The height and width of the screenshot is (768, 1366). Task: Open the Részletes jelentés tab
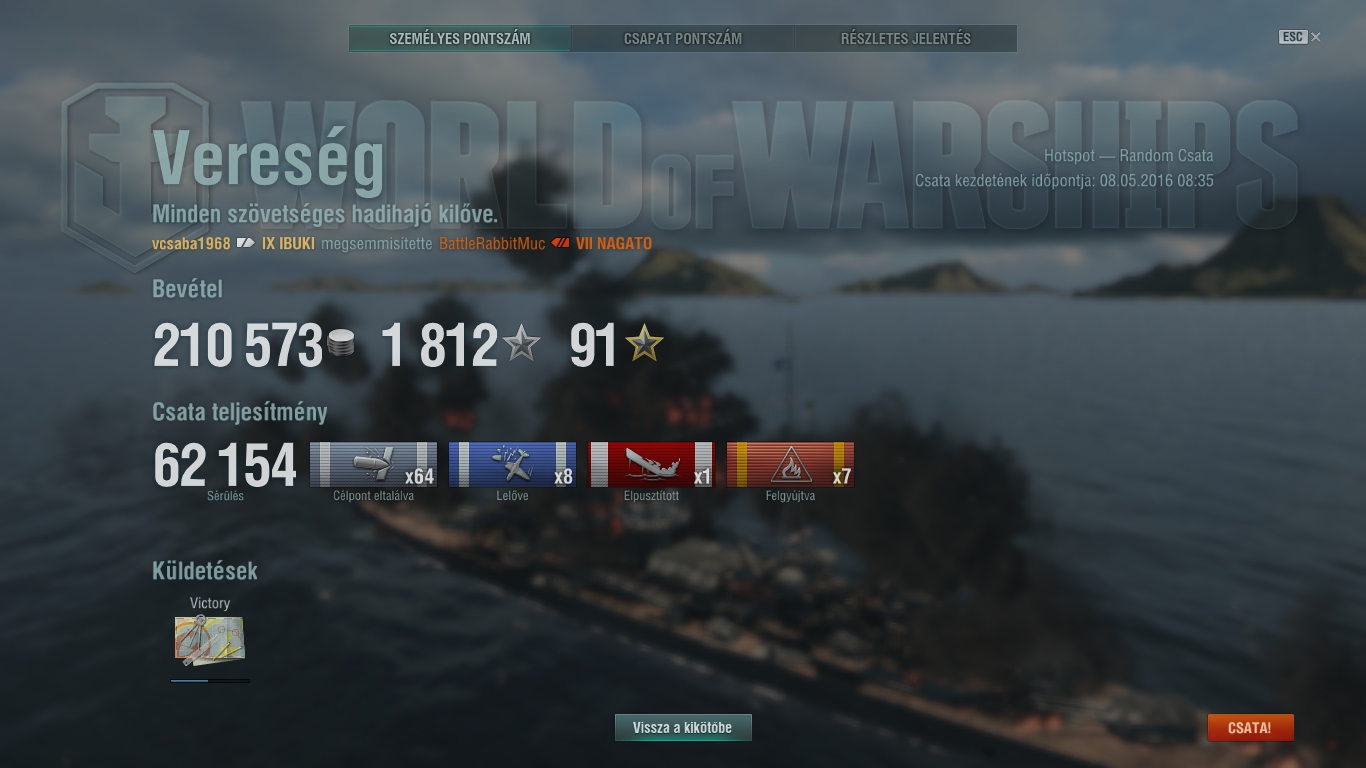(x=906, y=39)
